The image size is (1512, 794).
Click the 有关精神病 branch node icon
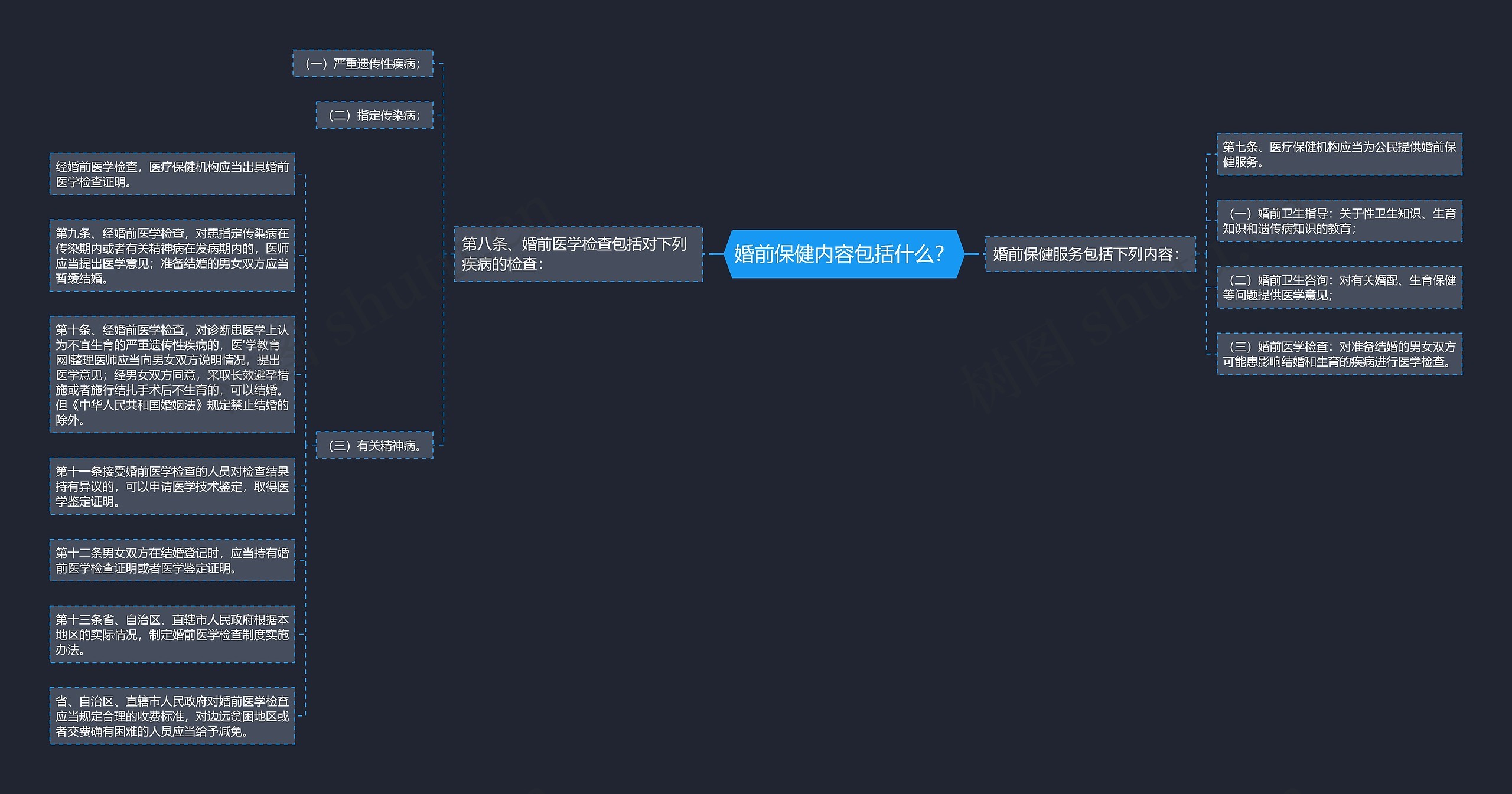click(375, 447)
